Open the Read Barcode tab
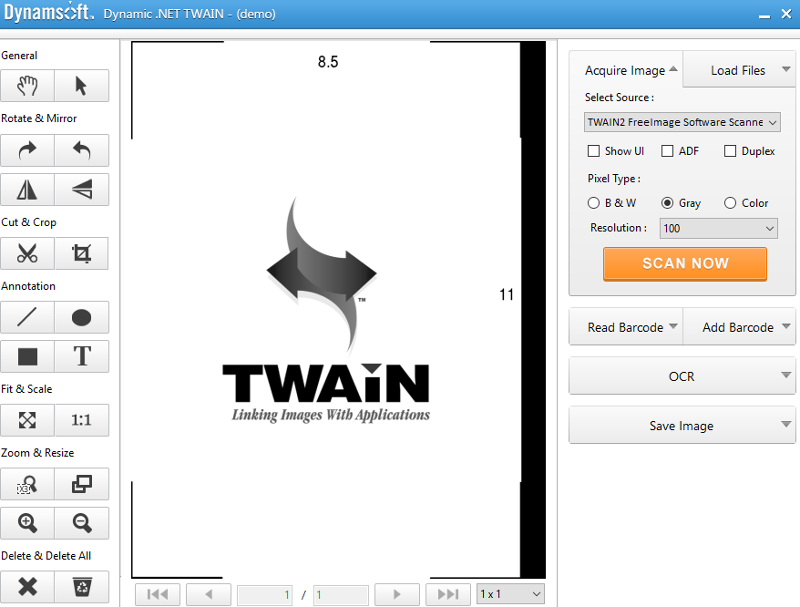Screen dimensions: 800x607 (x=625, y=327)
